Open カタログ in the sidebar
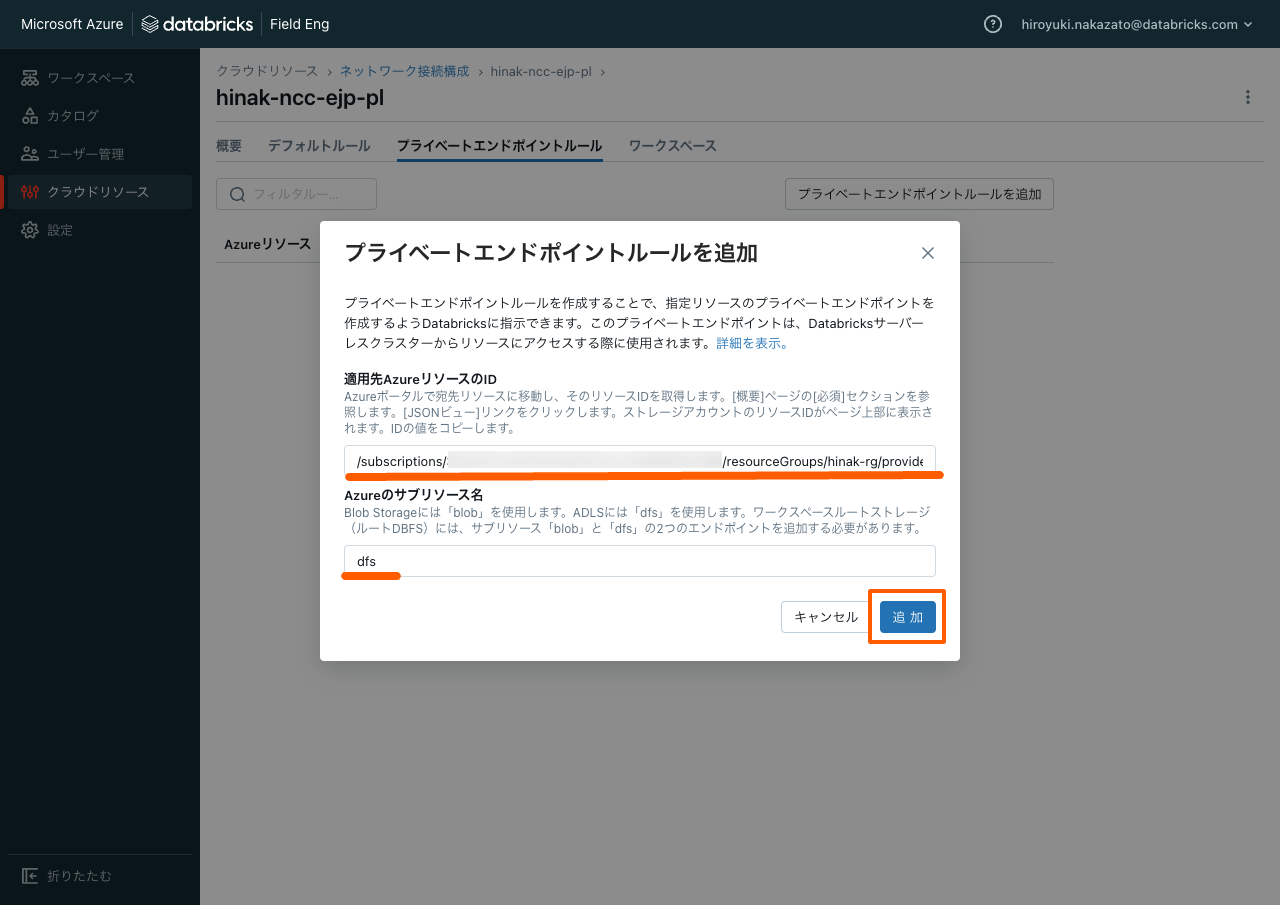 tap(73, 116)
